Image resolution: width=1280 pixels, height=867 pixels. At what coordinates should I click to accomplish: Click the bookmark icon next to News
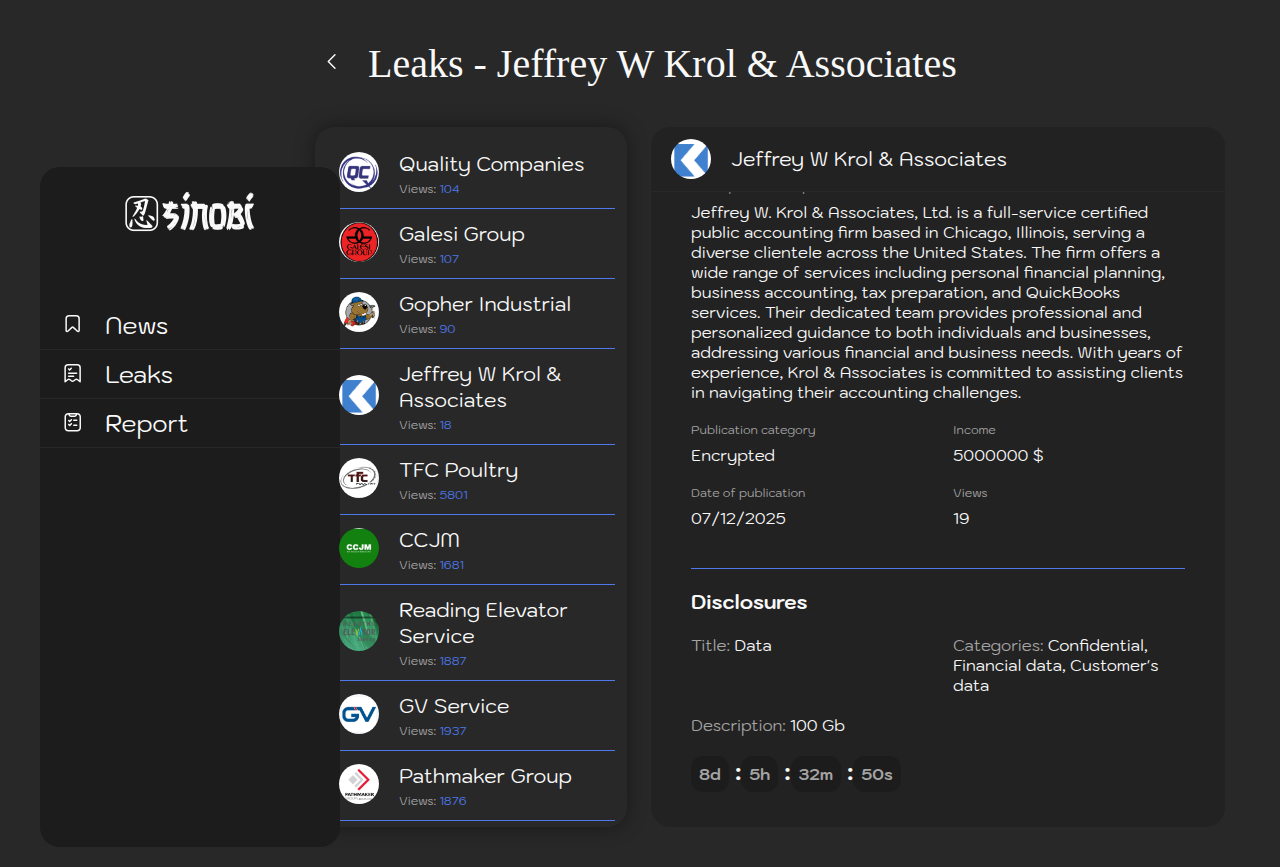click(x=72, y=324)
